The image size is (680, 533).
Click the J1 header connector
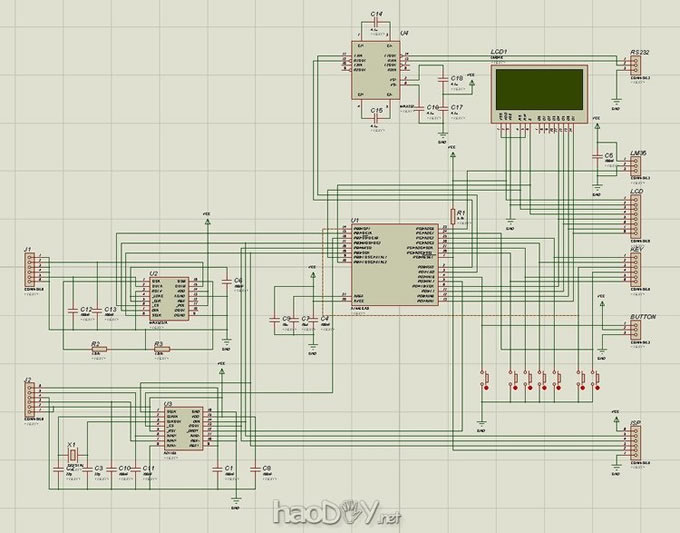[31, 270]
